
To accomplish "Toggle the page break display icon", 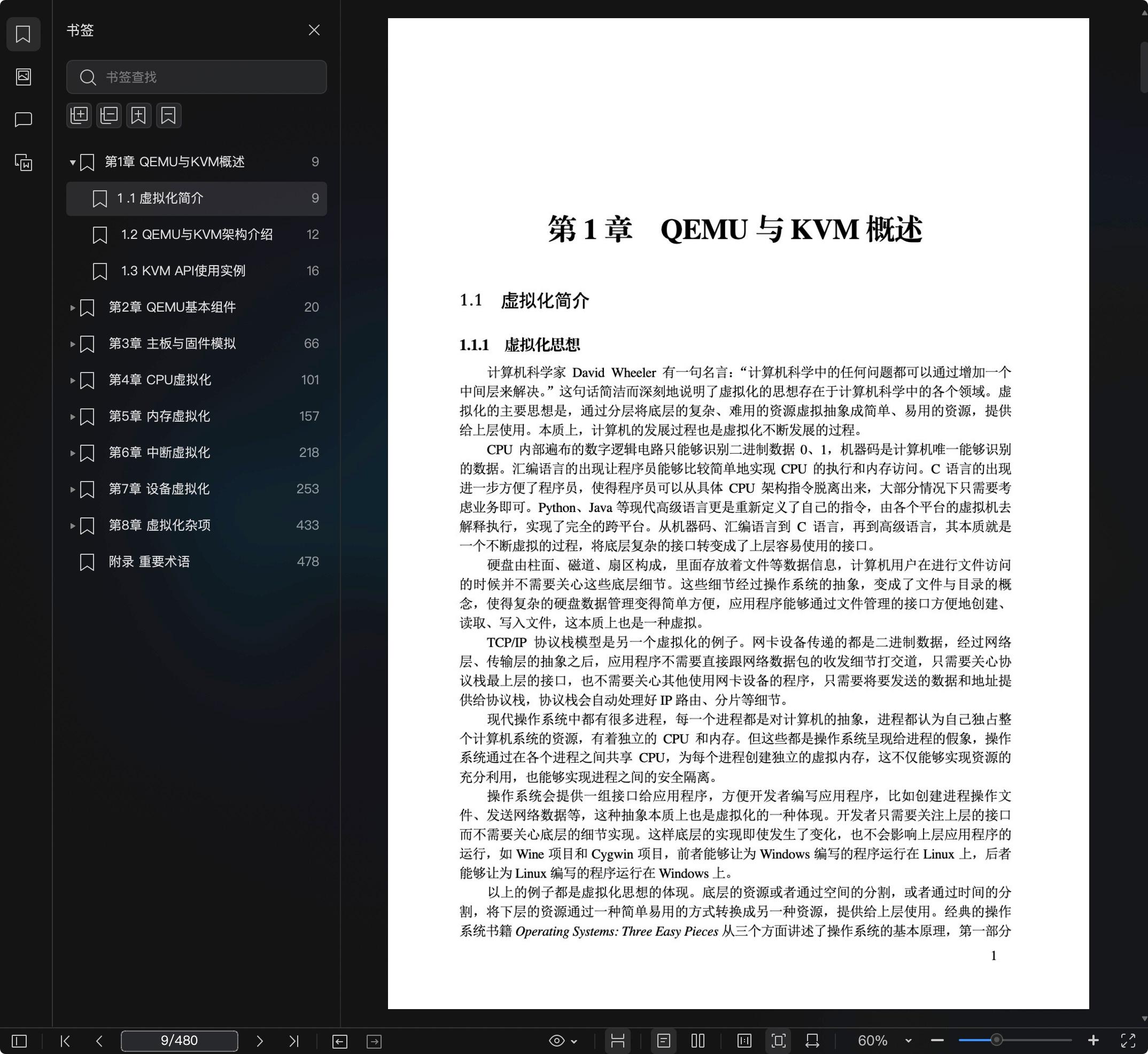I will tap(618, 1041).
